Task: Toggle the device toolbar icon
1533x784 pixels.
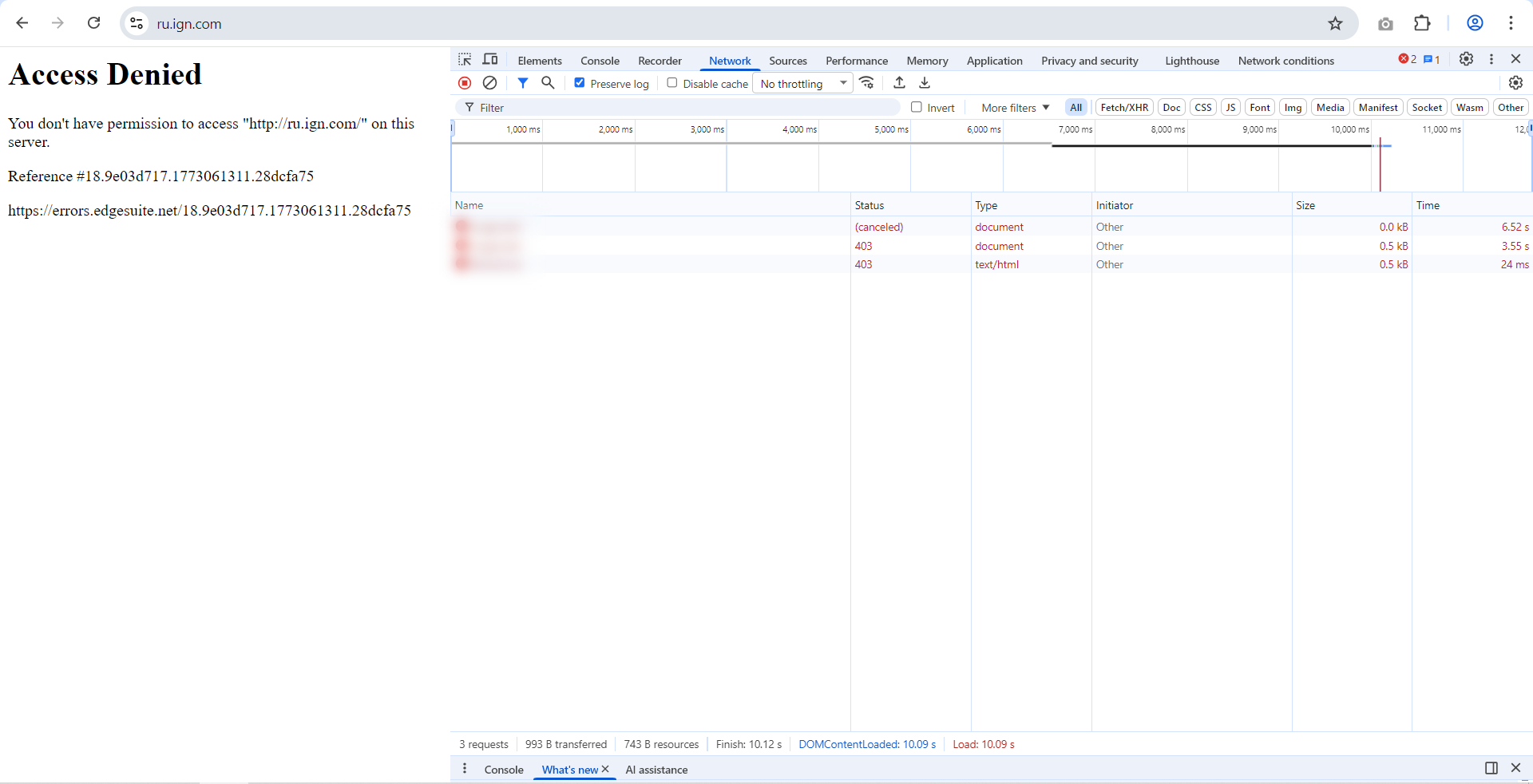Action: pyautogui.click(x=490, y=60)
